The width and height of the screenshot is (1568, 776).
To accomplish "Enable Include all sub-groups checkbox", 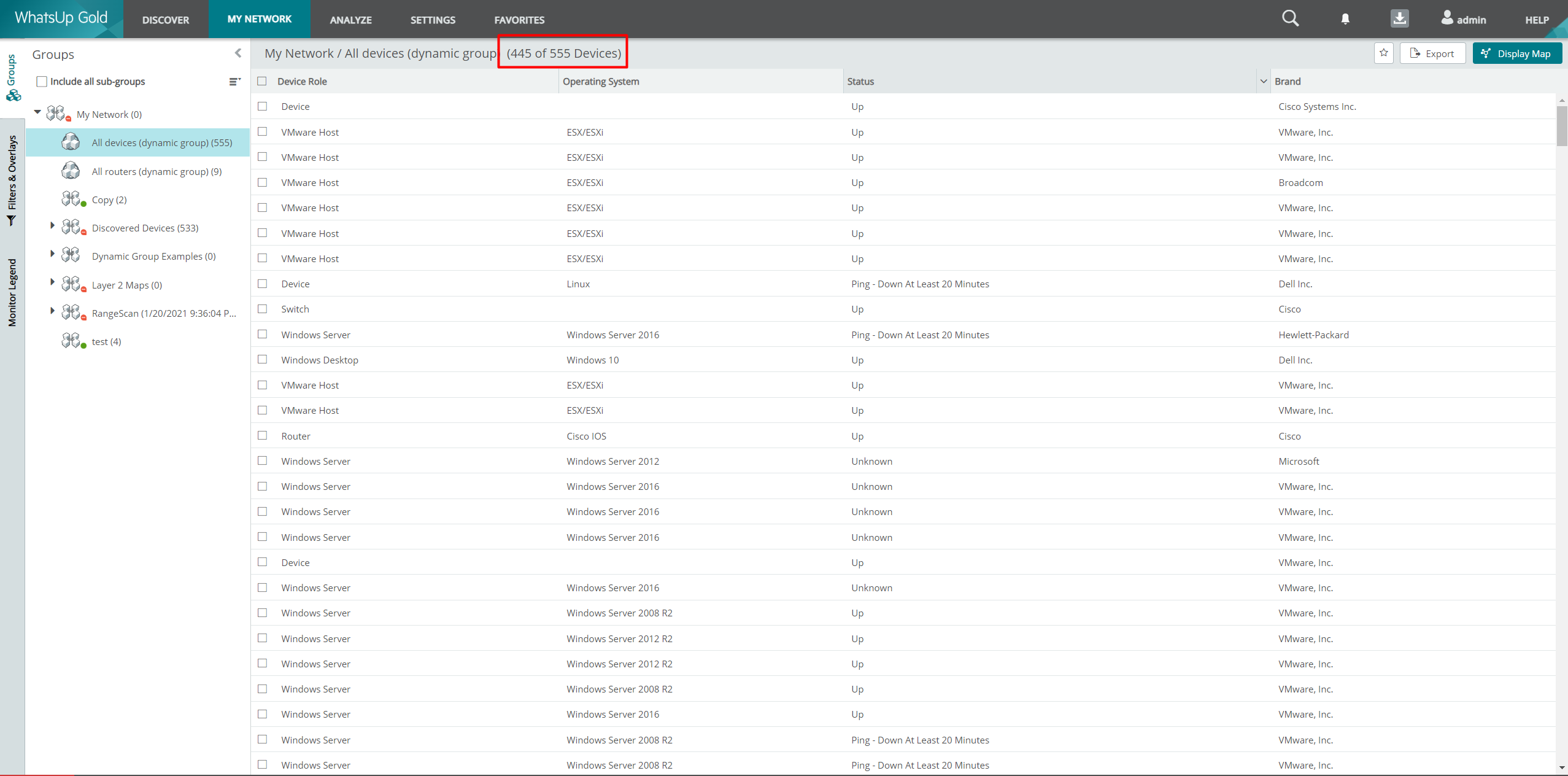I will [x=42, y=82].
